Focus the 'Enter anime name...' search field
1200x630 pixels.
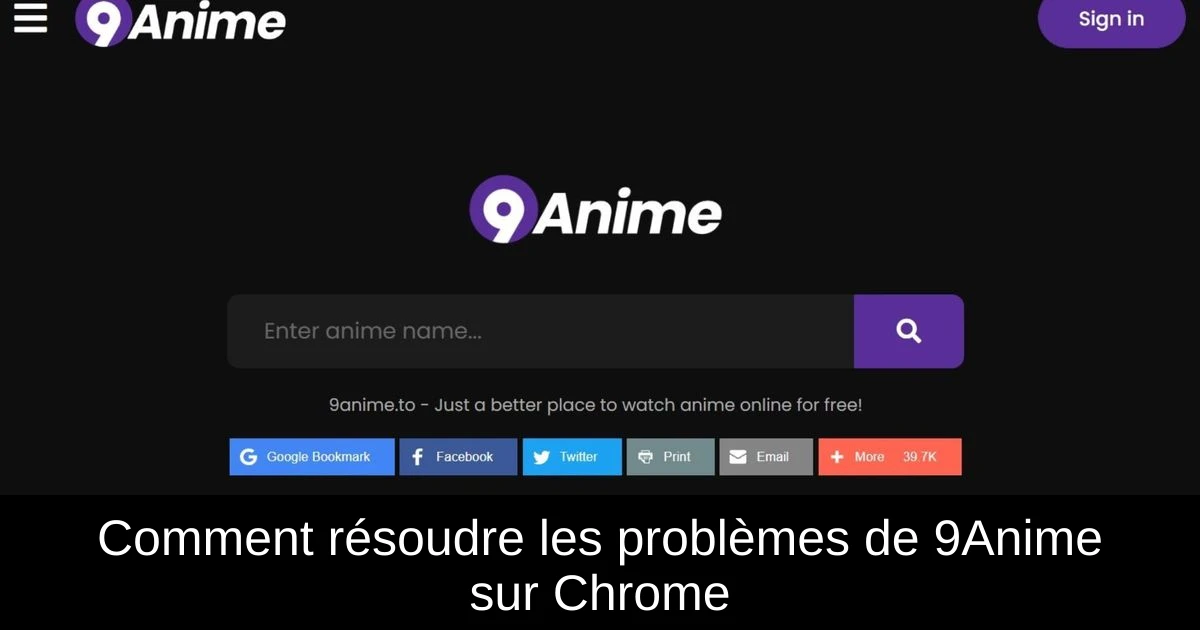[x=540, y=331]
